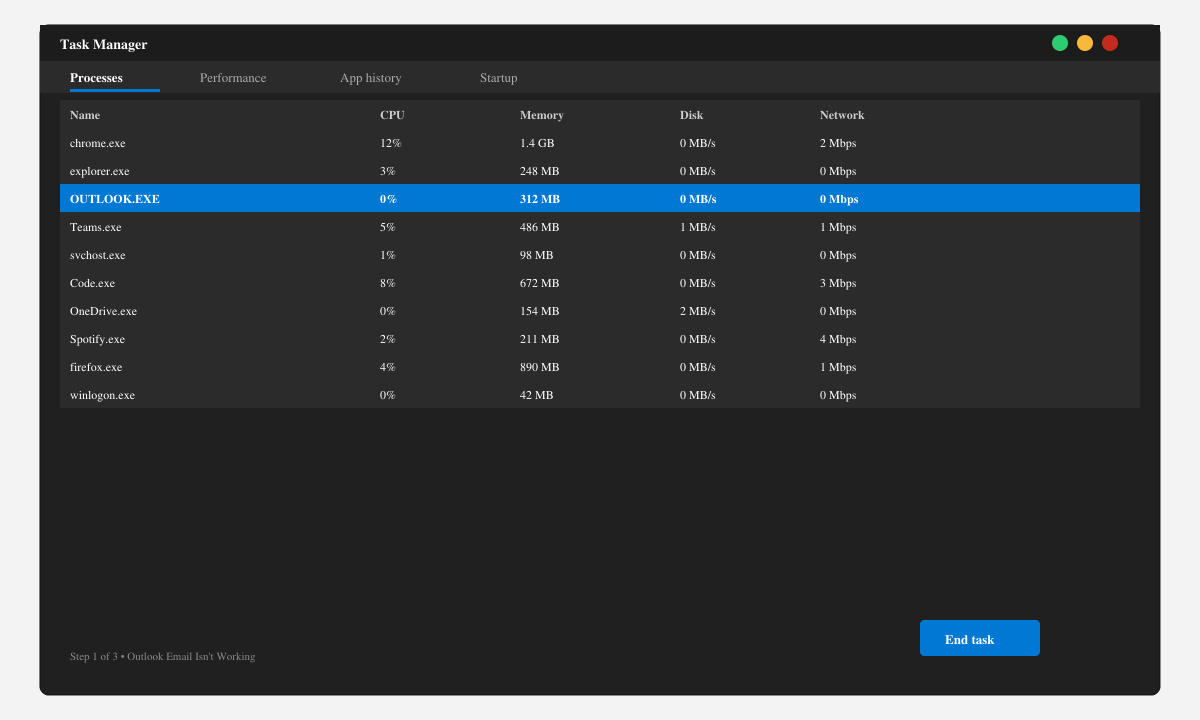
Task: Click the 42 MB memory cell
Action: tap(536, 395)
